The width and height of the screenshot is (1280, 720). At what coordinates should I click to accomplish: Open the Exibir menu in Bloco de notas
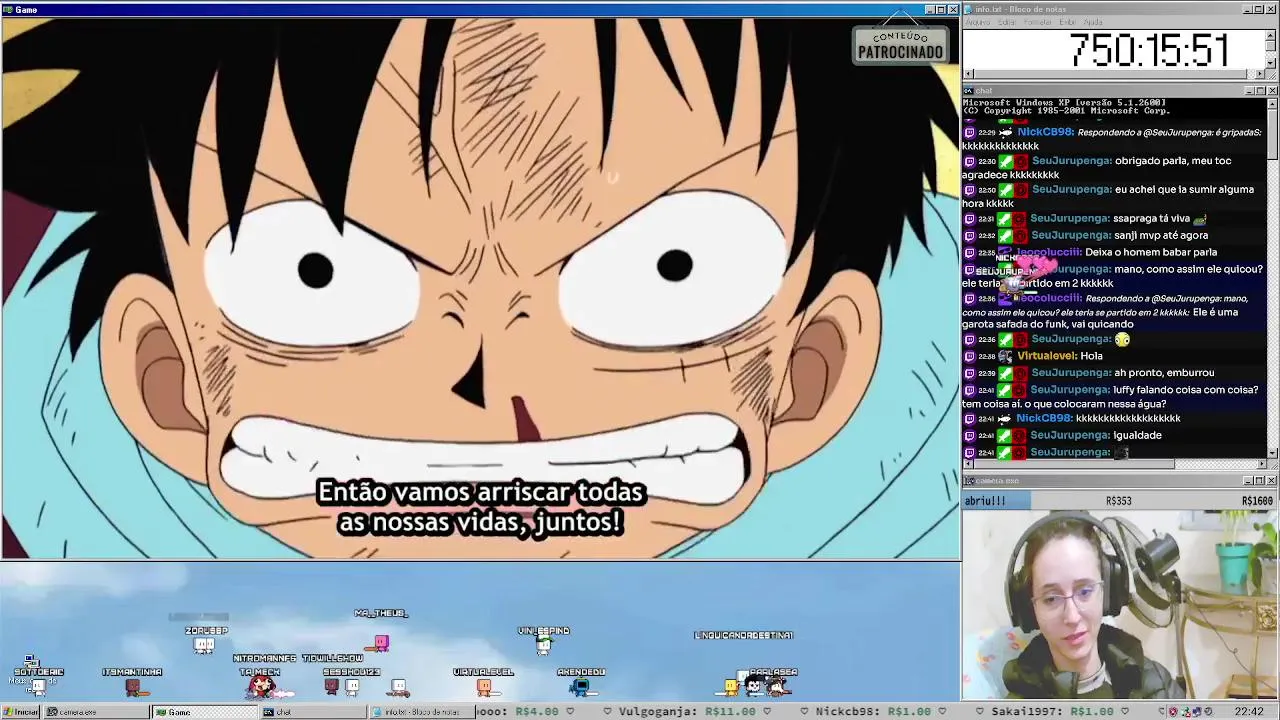pyautogui.click(x=1068, y=22)
